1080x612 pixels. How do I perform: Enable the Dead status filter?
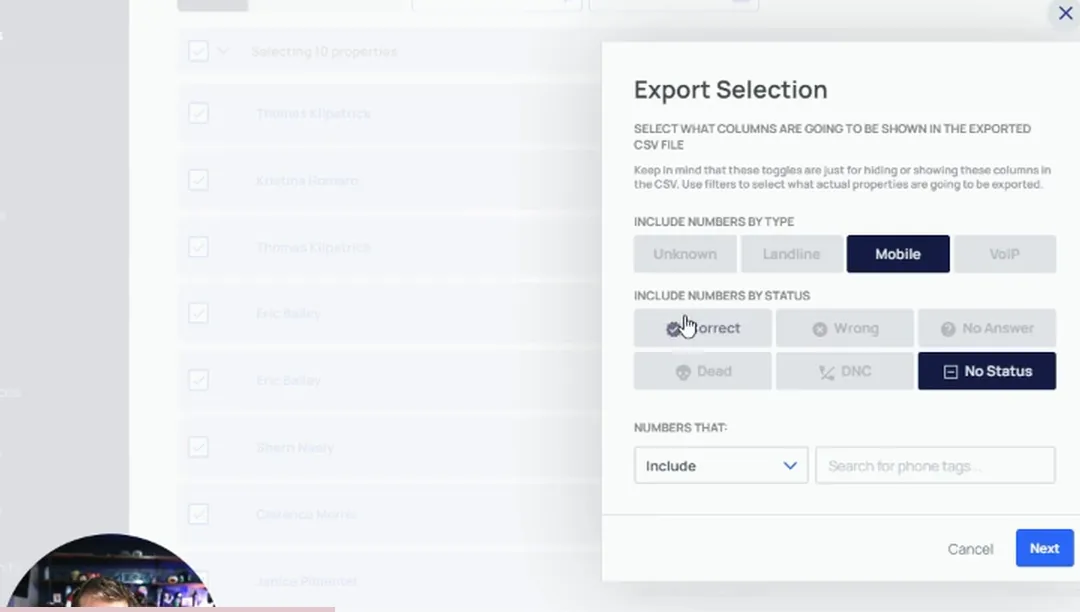click(x=703, y=371)
